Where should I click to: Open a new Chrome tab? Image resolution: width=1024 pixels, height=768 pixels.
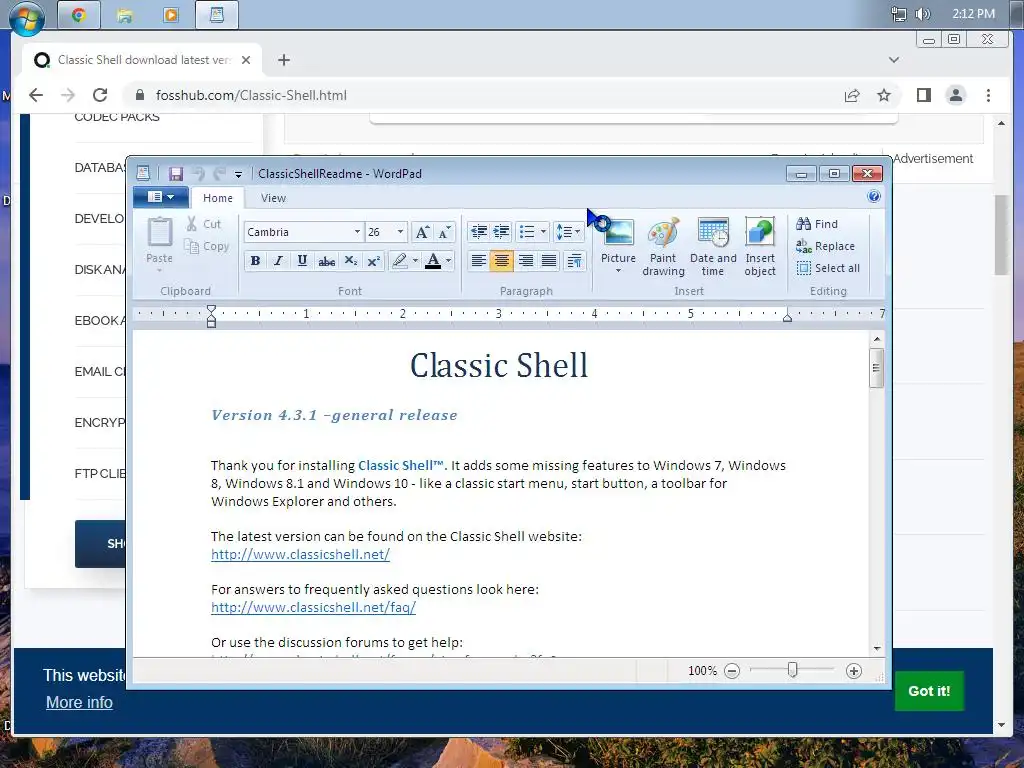[283, 60]
